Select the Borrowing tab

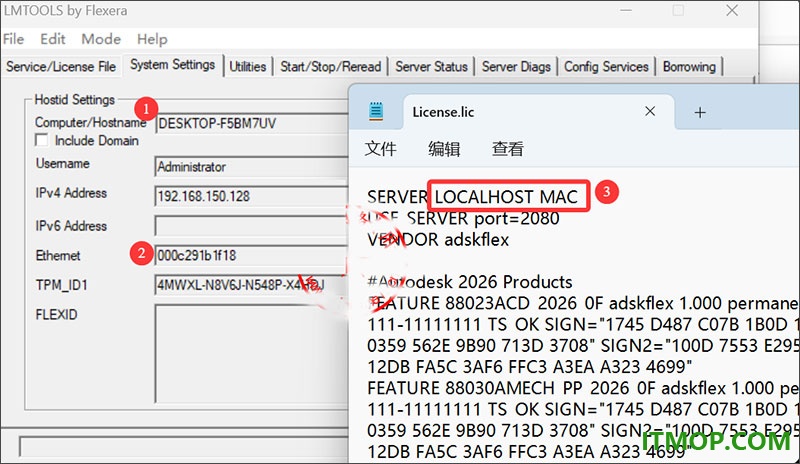(689, 66)
